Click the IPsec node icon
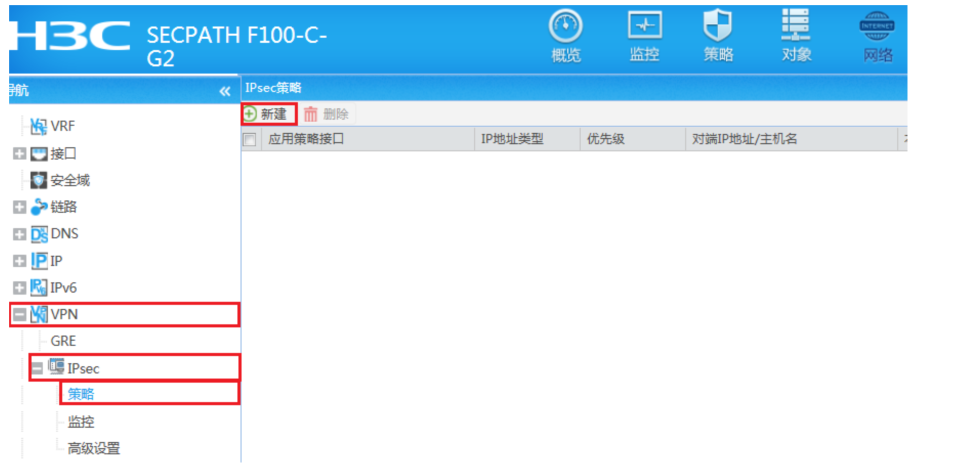 (x=56, y=367)
